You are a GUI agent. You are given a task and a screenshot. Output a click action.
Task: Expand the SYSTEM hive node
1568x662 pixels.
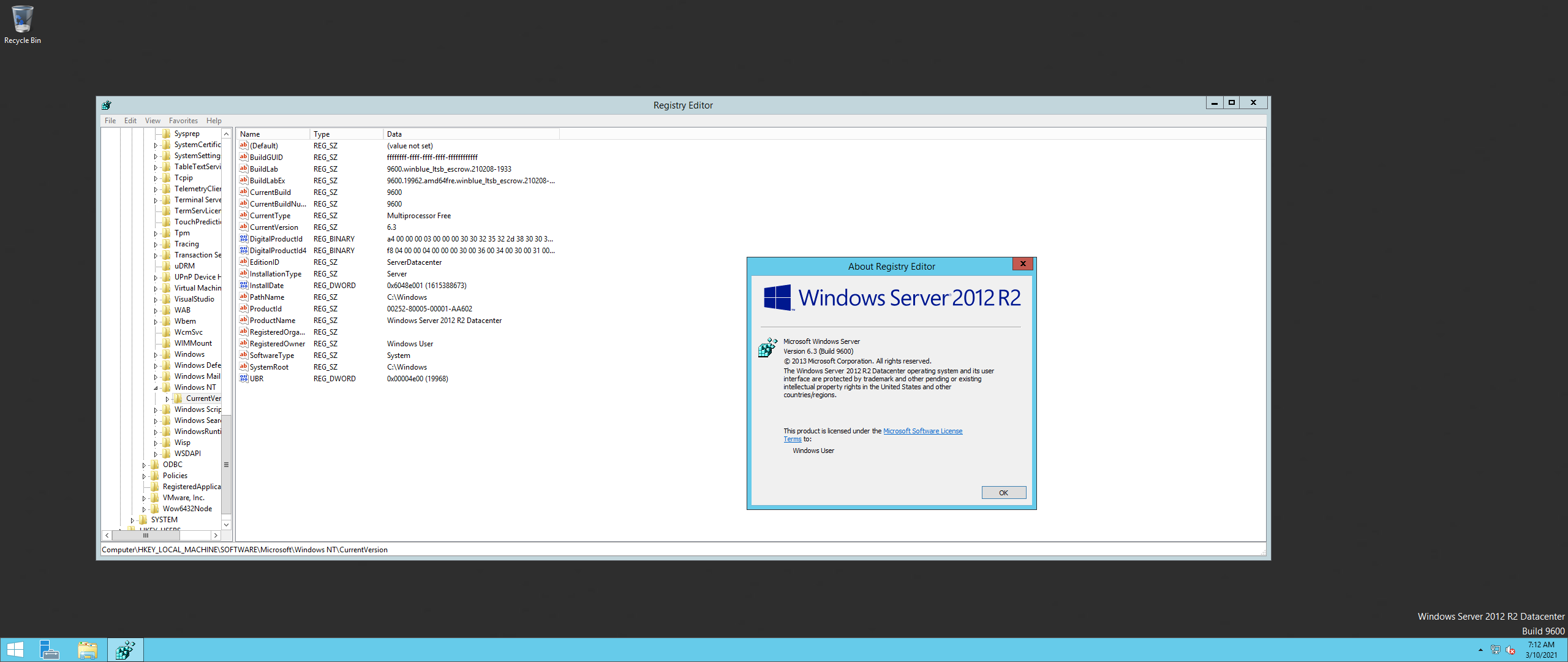[x=132, y=520]
